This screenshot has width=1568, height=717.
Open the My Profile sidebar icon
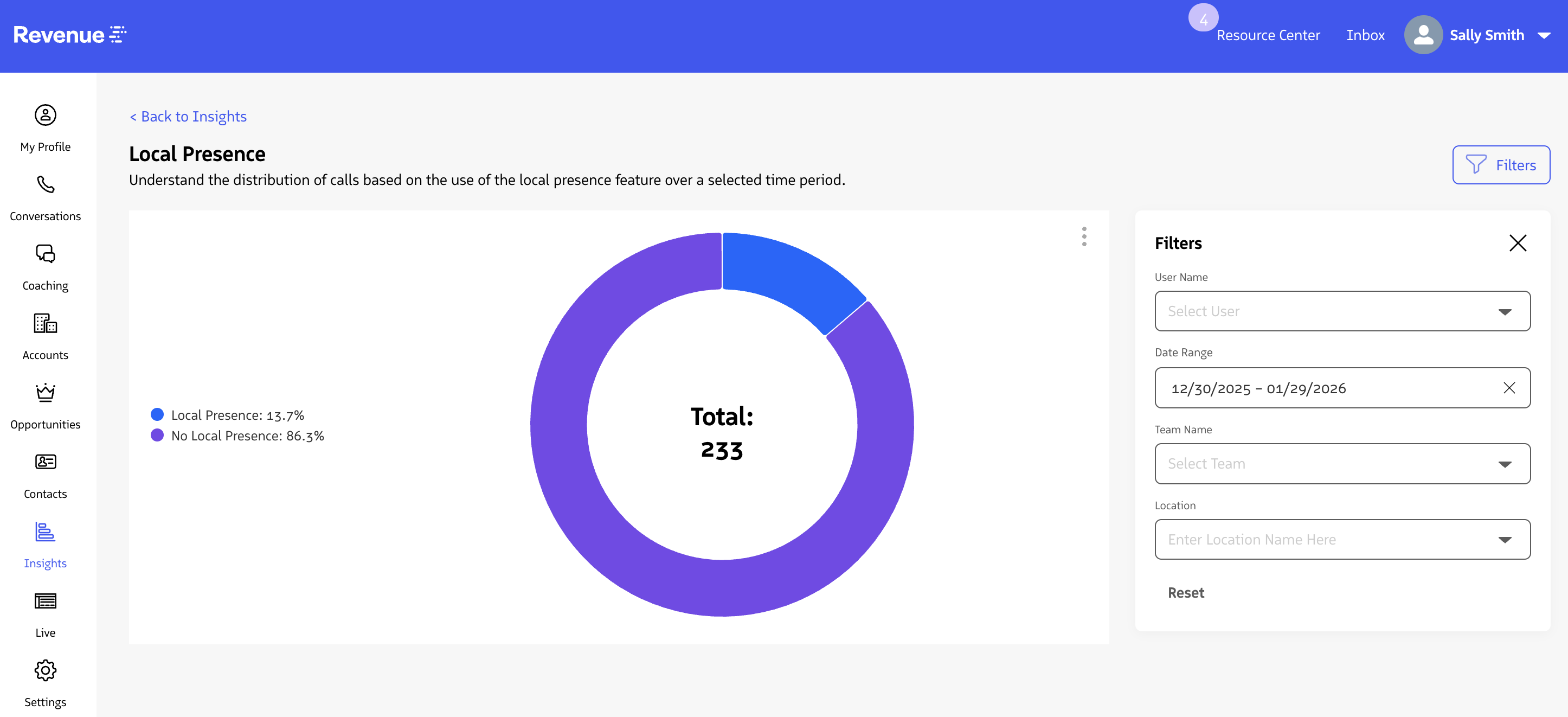tap(45, 115)
